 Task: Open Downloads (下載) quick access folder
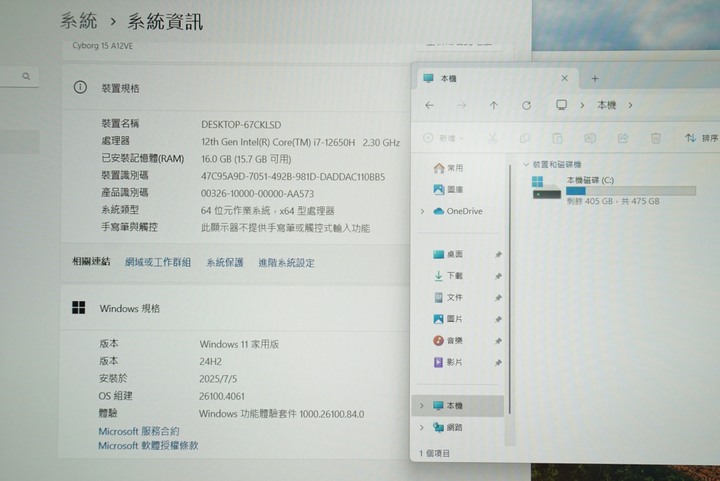tap(448, 276)
